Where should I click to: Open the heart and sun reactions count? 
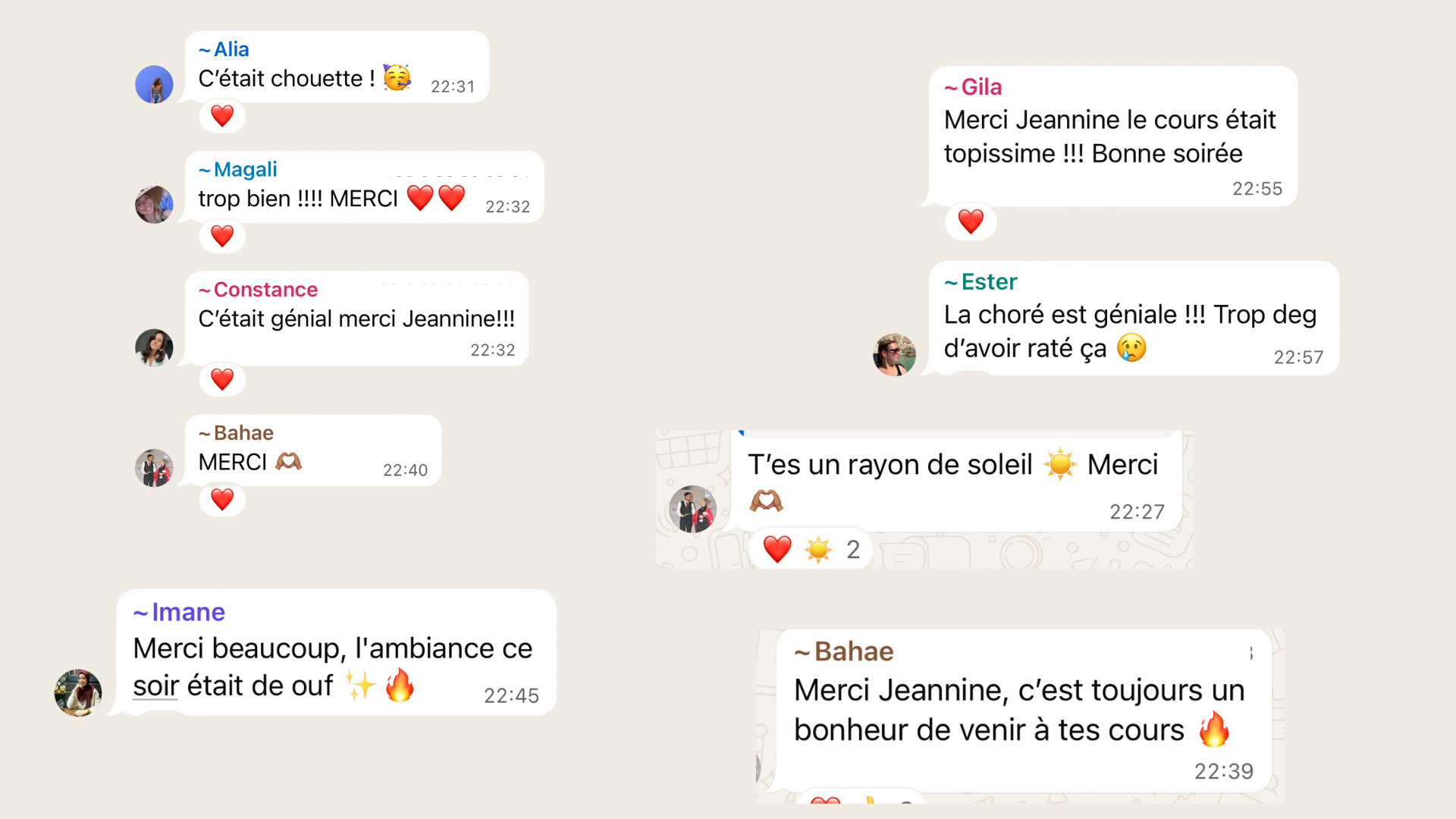(811, 549)
